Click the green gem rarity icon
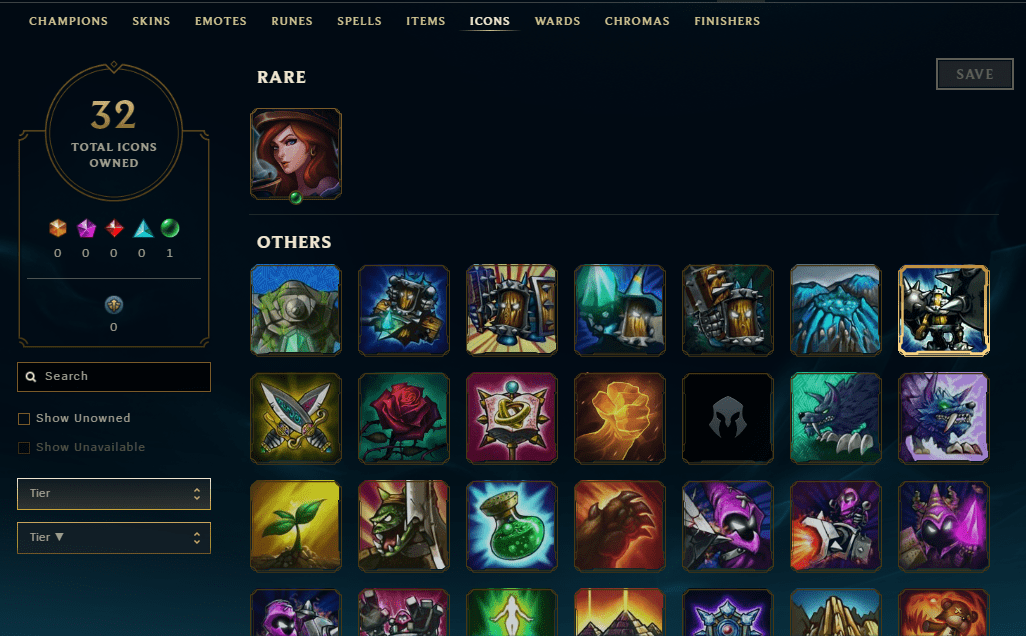 [170, 228]
